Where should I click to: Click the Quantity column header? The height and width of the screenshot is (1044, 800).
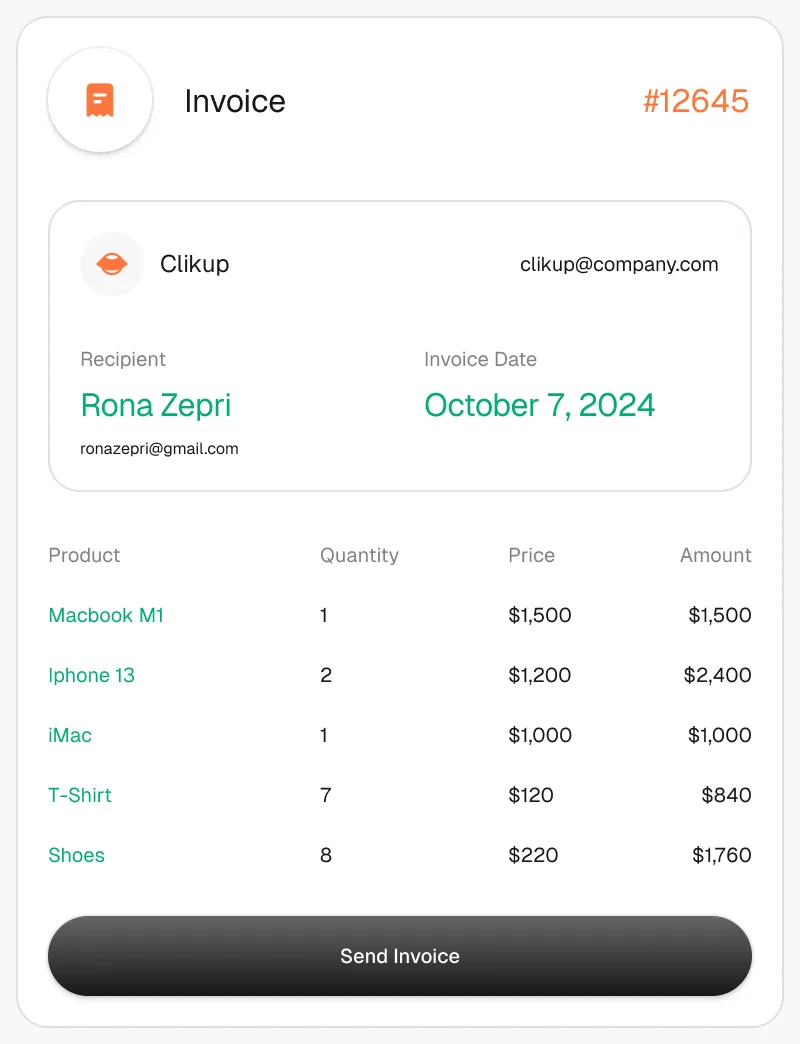[359, 555]
